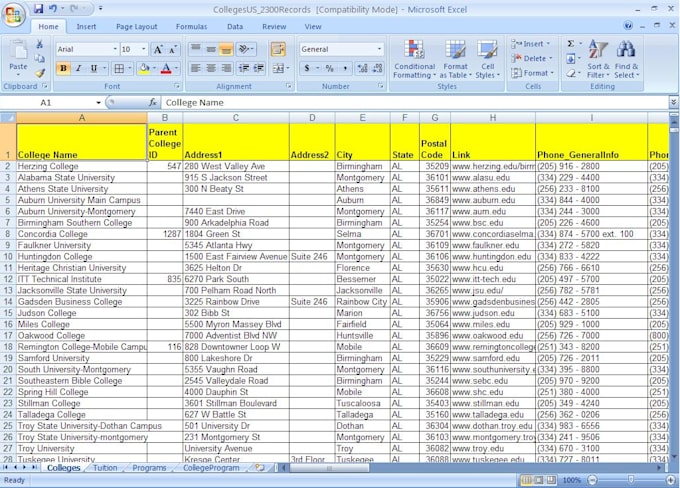Open the Tuition worksheet tab
The height and width of the screenshot is (488, 680).
click(105, 467)
